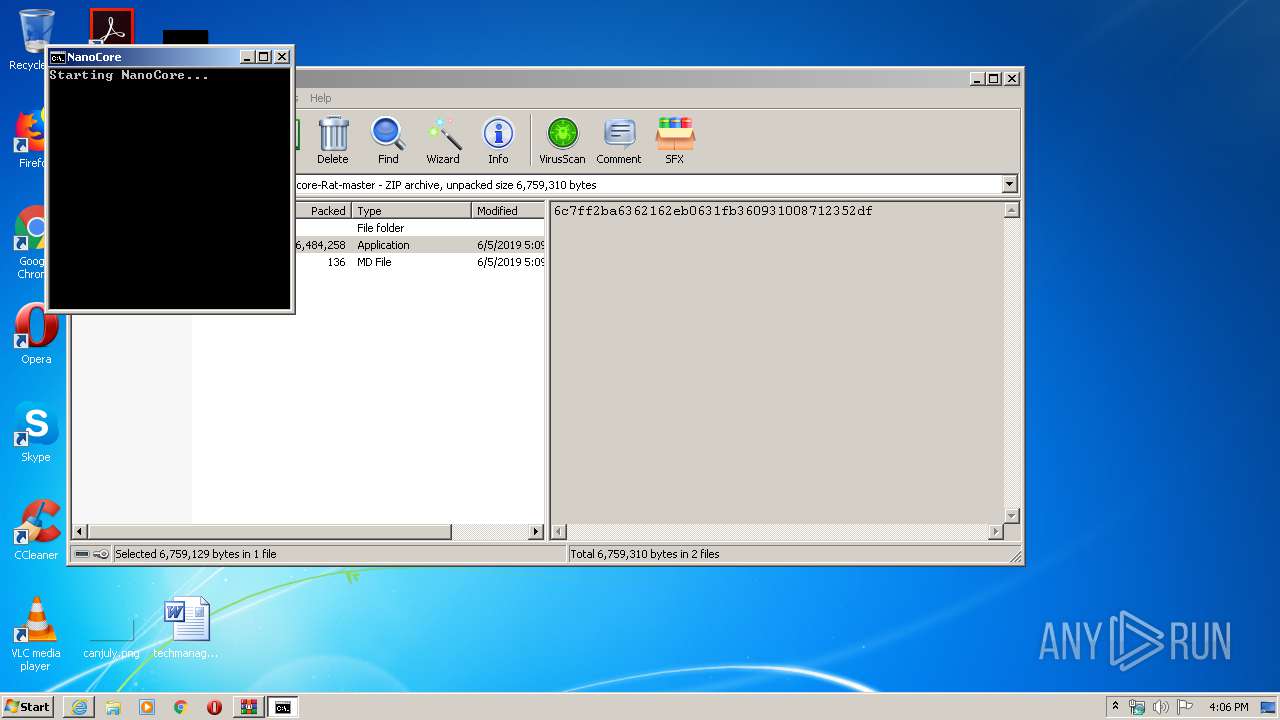Click the volume icon in the system tray
The width and height of the screenshot is (1280, 720).
(1160, 707)
